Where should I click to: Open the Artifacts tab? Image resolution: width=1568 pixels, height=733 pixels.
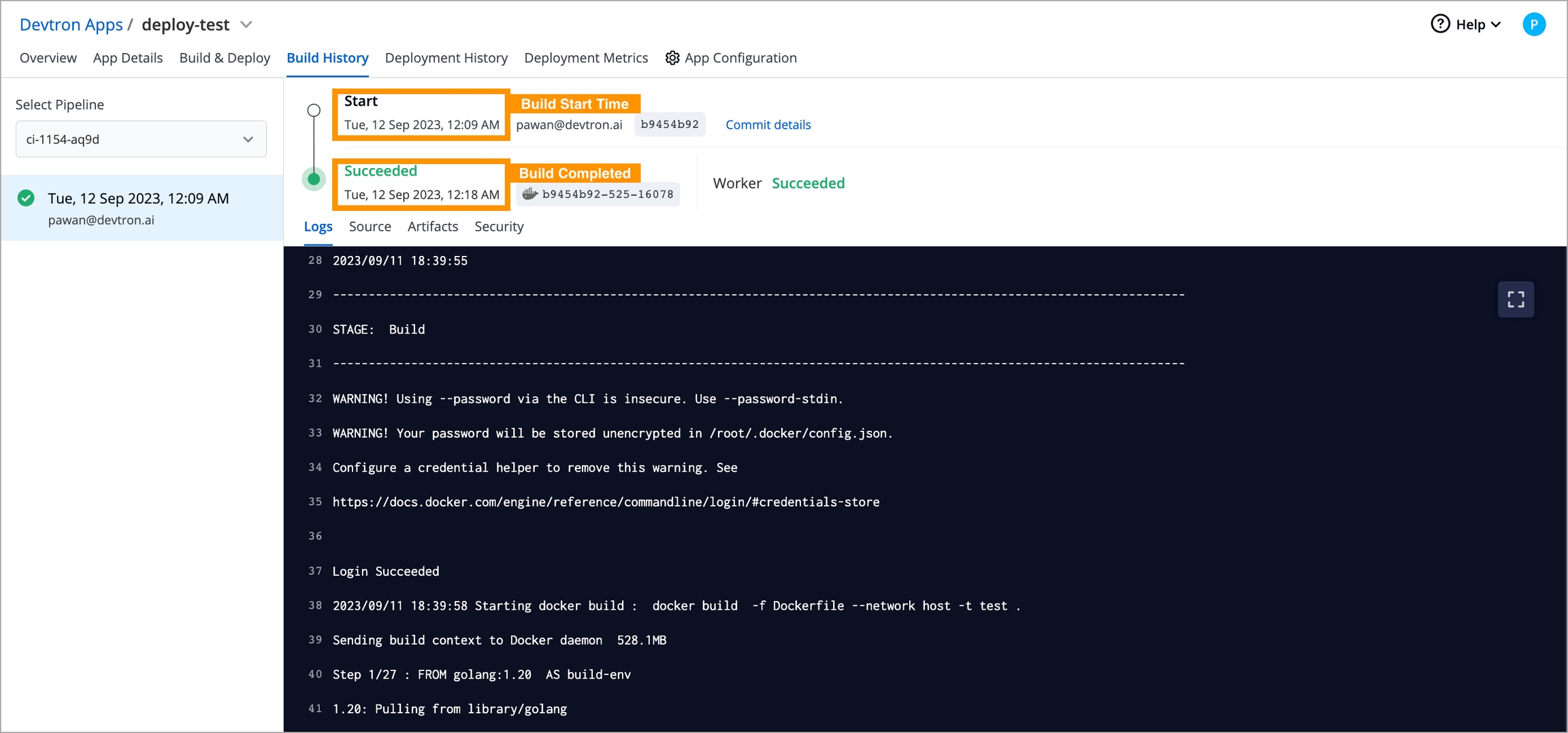[432, 227]
